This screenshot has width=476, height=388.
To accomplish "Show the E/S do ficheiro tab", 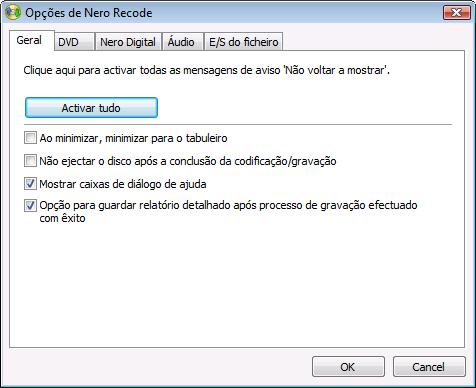I will tap(244, 42).
